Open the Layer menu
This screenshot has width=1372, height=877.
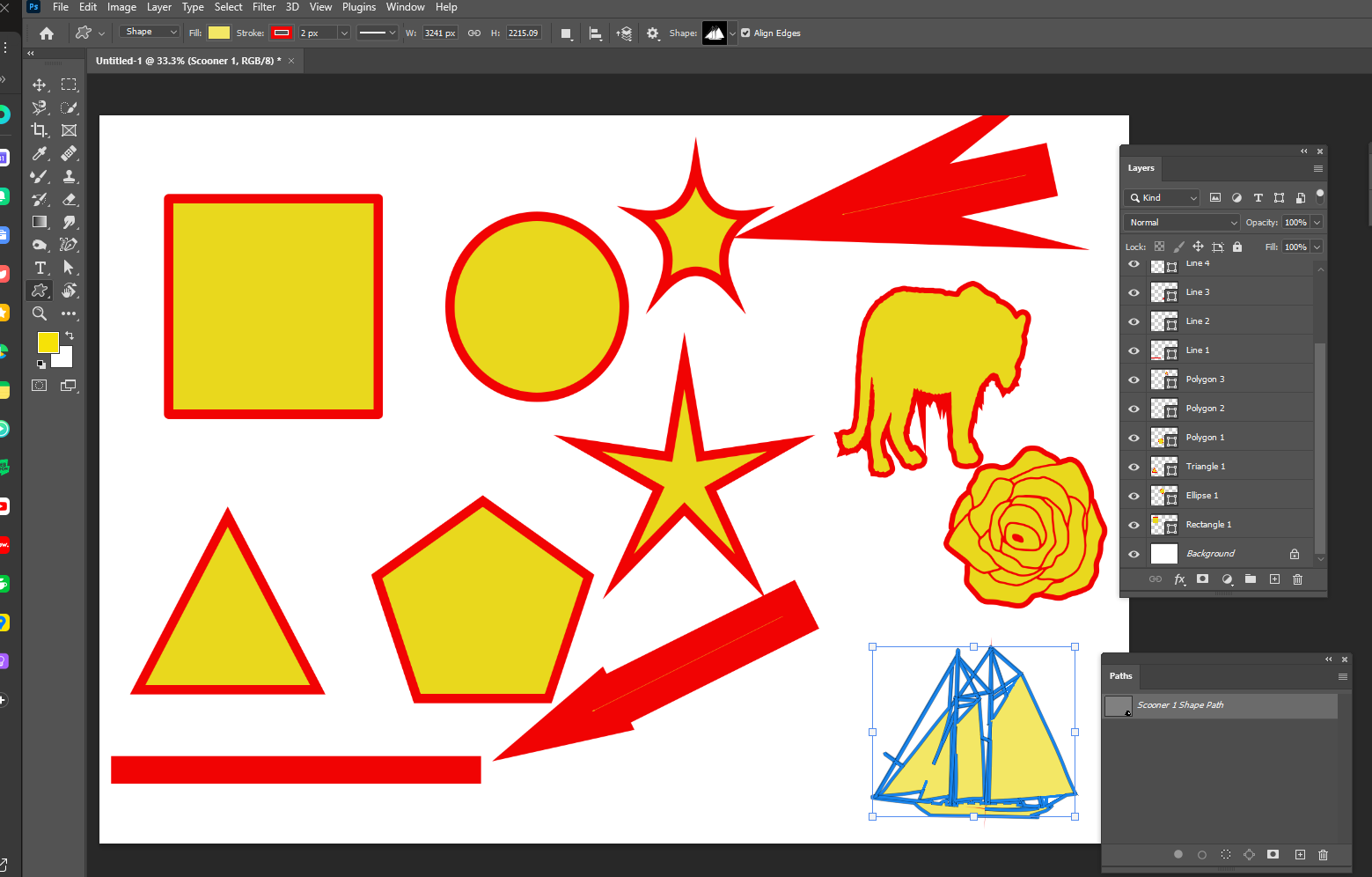coord(159,7)
